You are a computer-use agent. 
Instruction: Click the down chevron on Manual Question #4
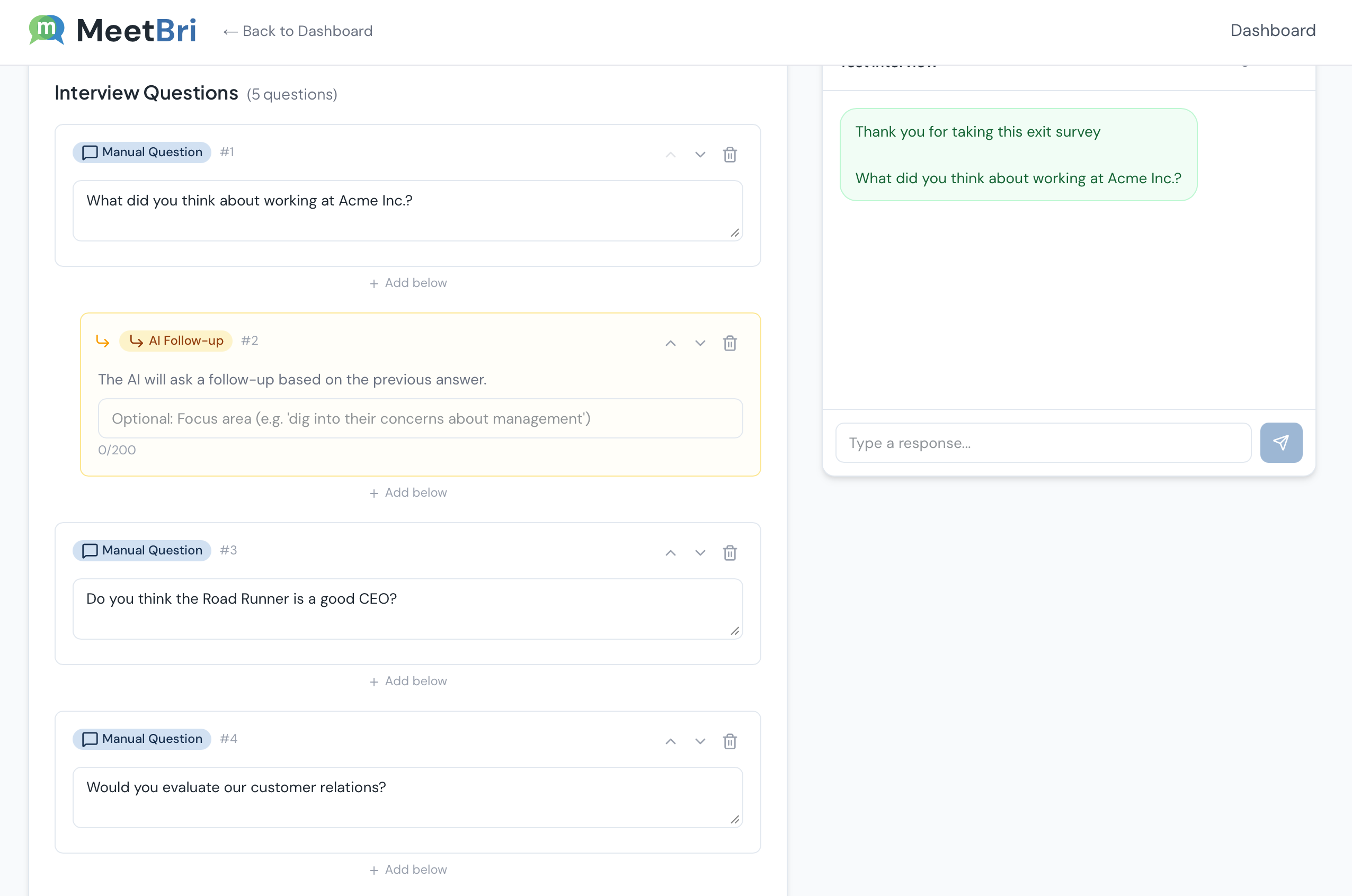point(700,740)
